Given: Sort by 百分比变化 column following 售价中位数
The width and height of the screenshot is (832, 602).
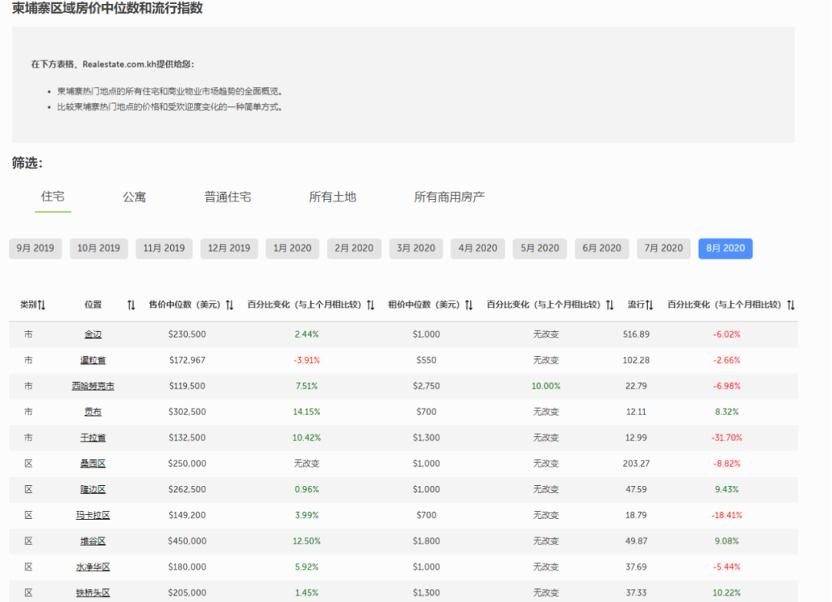Looking at the screenshot, I should (370, 304).
